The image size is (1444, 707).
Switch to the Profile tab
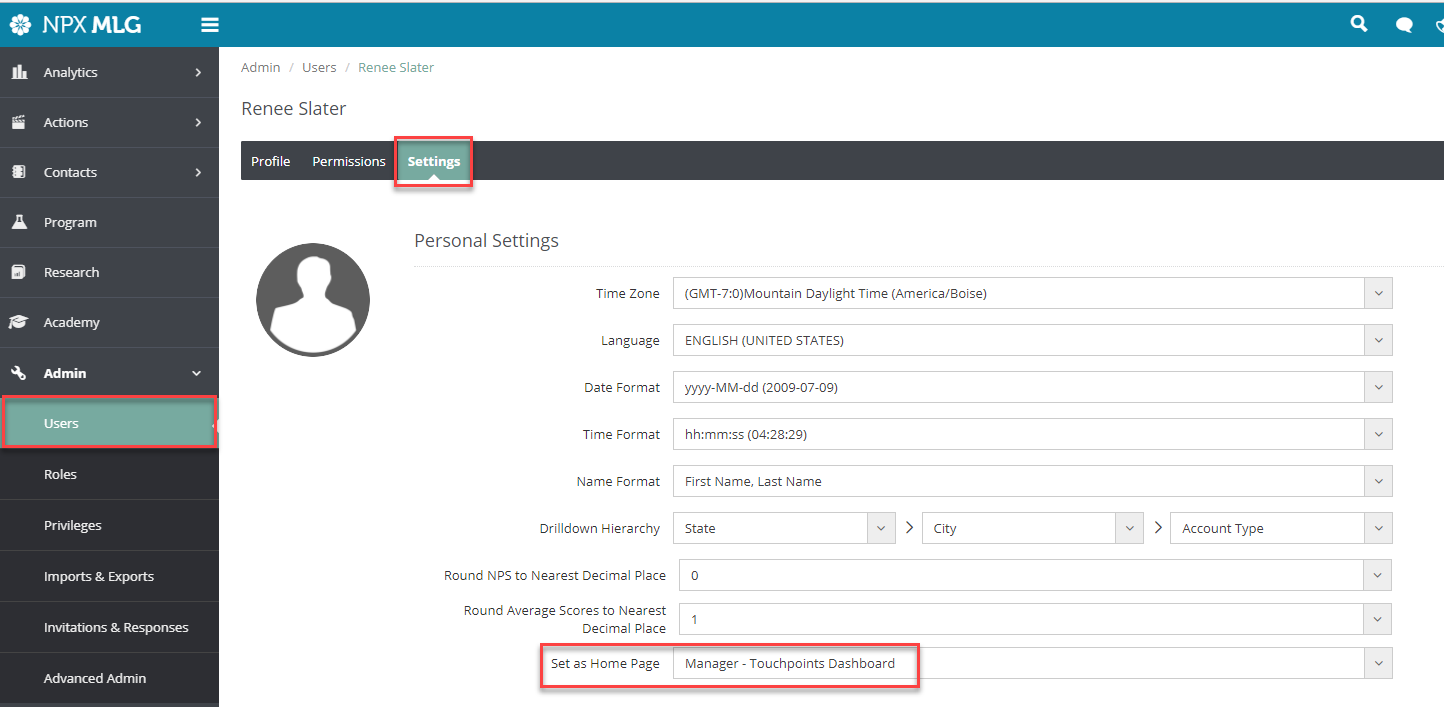(270, 161)
